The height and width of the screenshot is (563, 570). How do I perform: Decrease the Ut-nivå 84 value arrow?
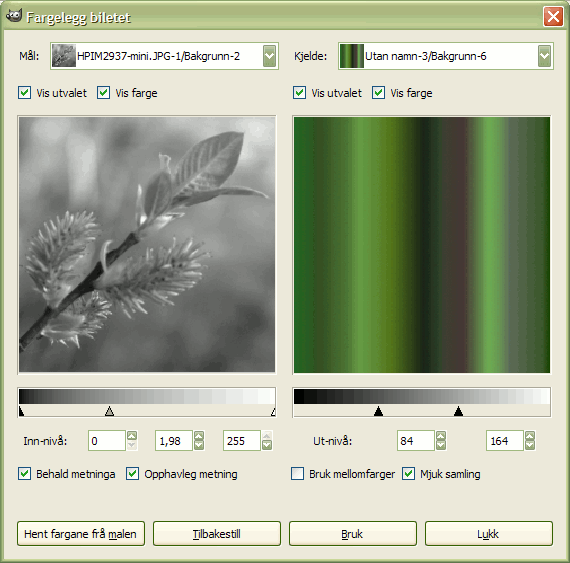tap(441, 445)
